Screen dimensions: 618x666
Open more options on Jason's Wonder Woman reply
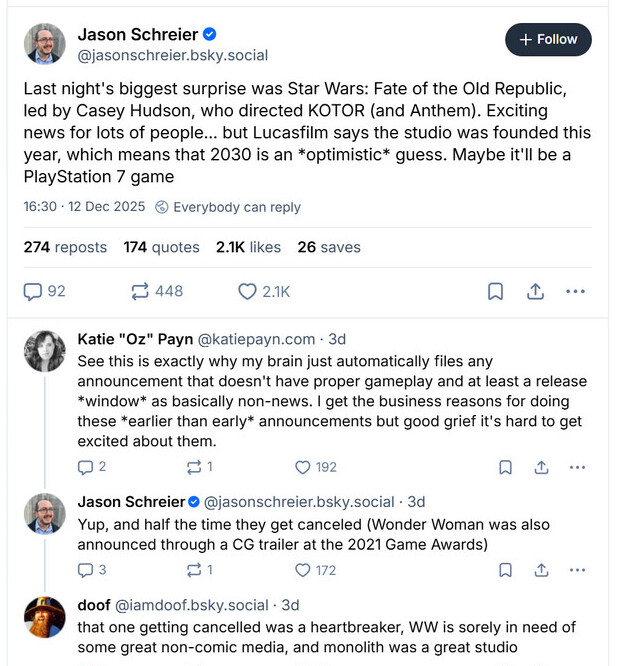pos(577,570)
